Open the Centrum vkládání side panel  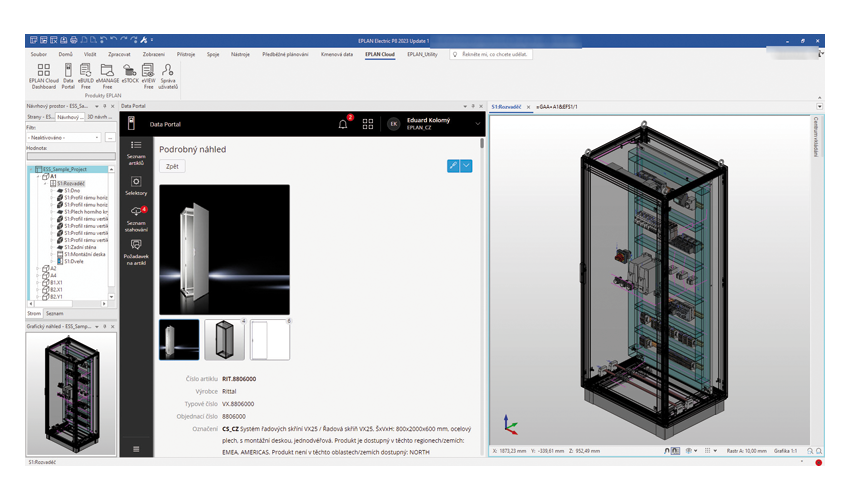(816, 137)
